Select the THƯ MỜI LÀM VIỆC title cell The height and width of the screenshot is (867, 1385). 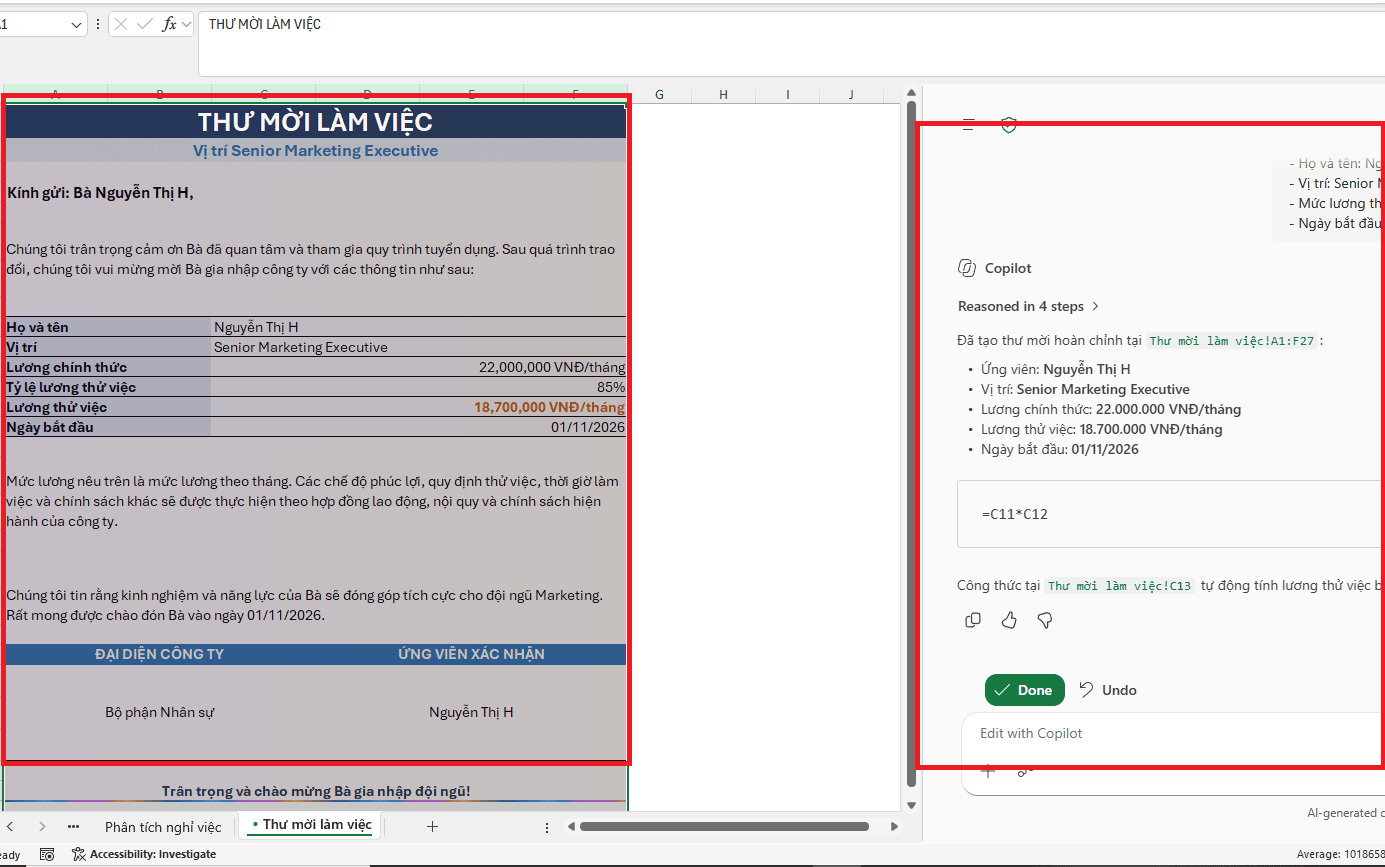pos(315,122)
